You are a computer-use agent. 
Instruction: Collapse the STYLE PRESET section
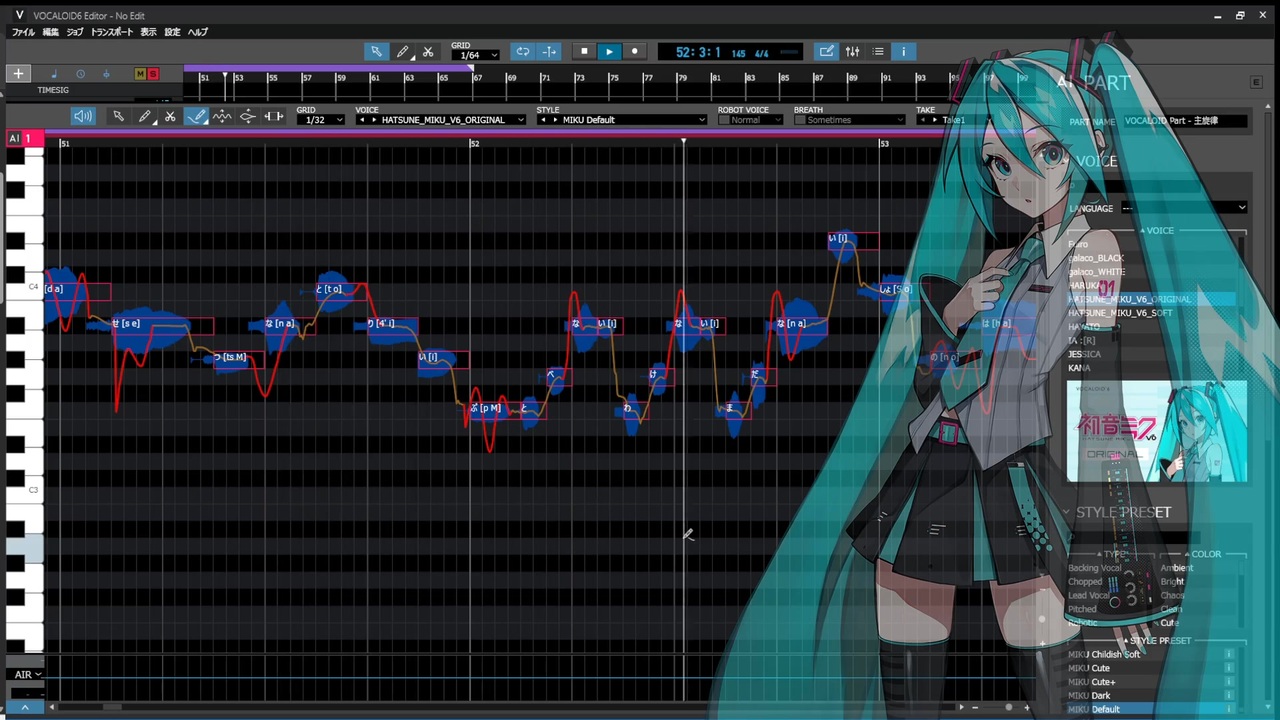pos(1066,512)
